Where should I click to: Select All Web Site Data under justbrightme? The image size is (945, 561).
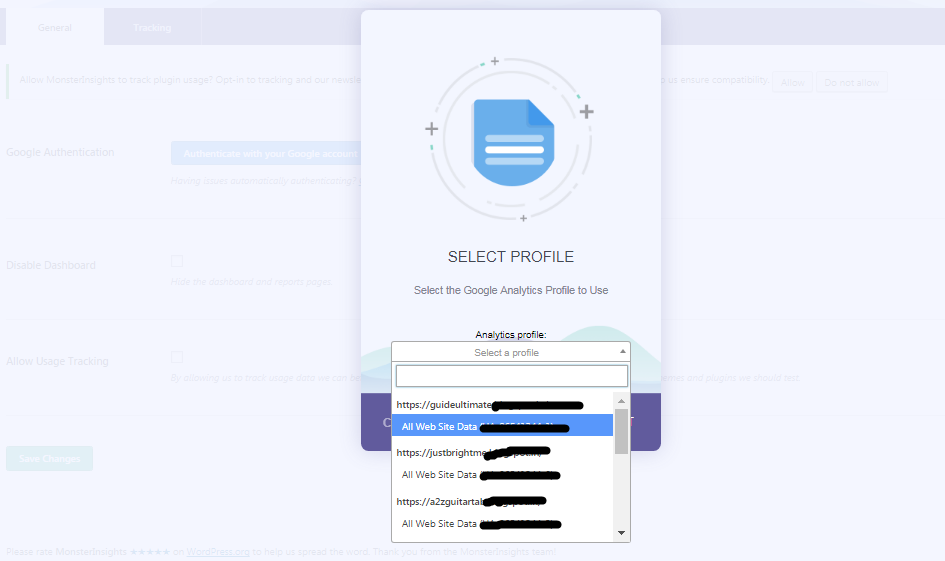coord(503,475)
